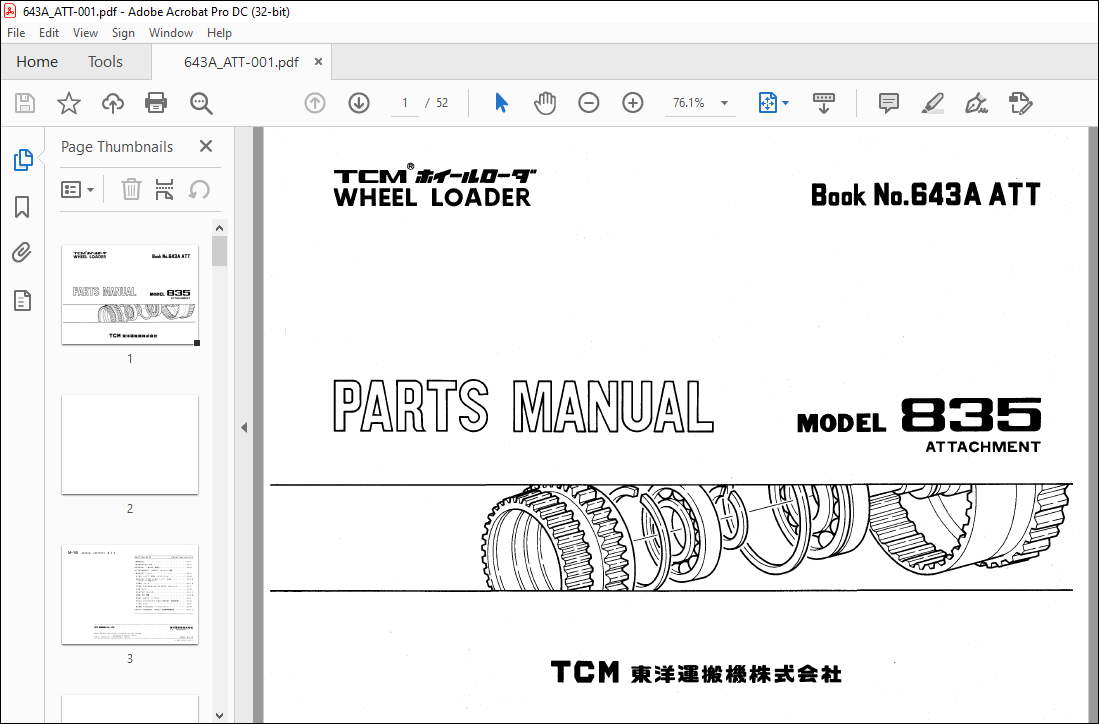1099x724 pixels.
Task: Click thumbnail scrollbar down arrow
Action: tap(219, 716)
